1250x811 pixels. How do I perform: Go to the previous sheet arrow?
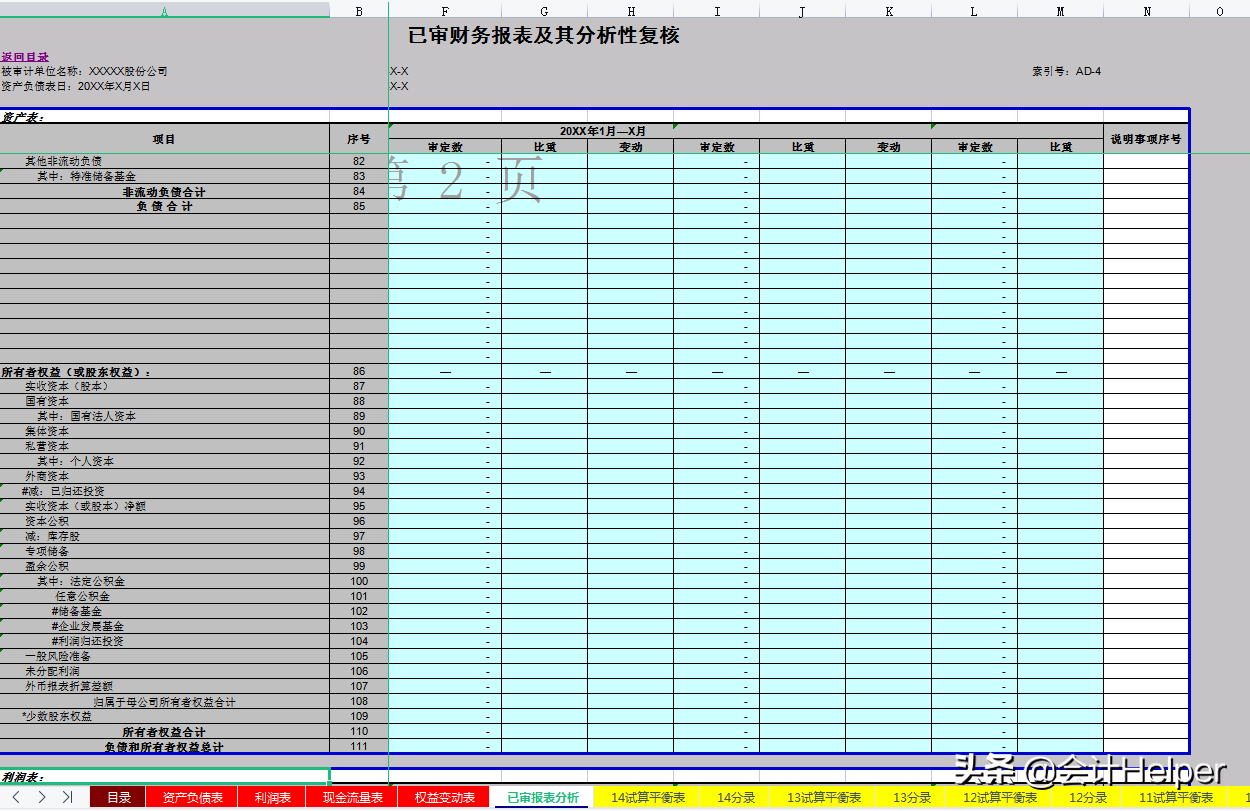[x=17, y=797]
